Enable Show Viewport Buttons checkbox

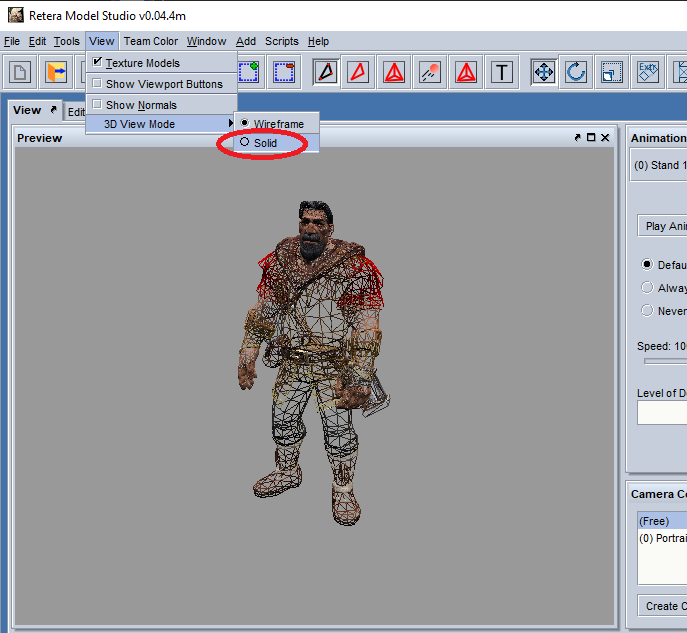[97, 84]
